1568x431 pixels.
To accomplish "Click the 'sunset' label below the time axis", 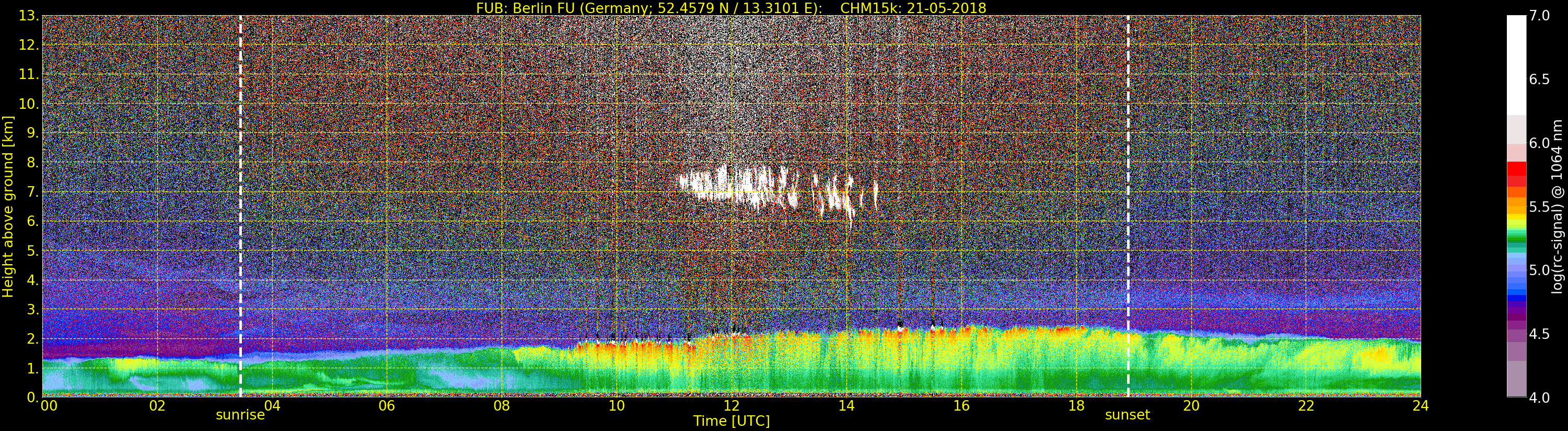I will (1128, 415).
